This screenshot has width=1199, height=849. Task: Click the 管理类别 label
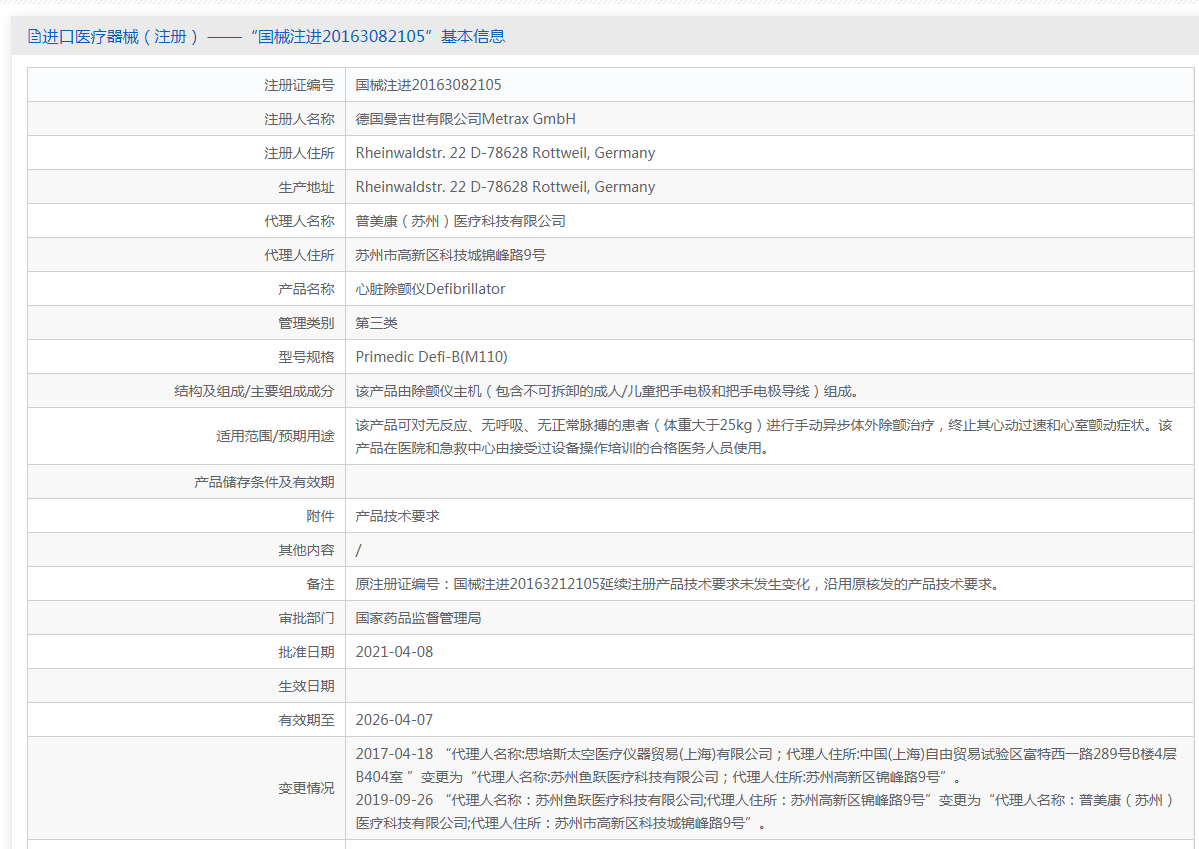click(306, 323)
